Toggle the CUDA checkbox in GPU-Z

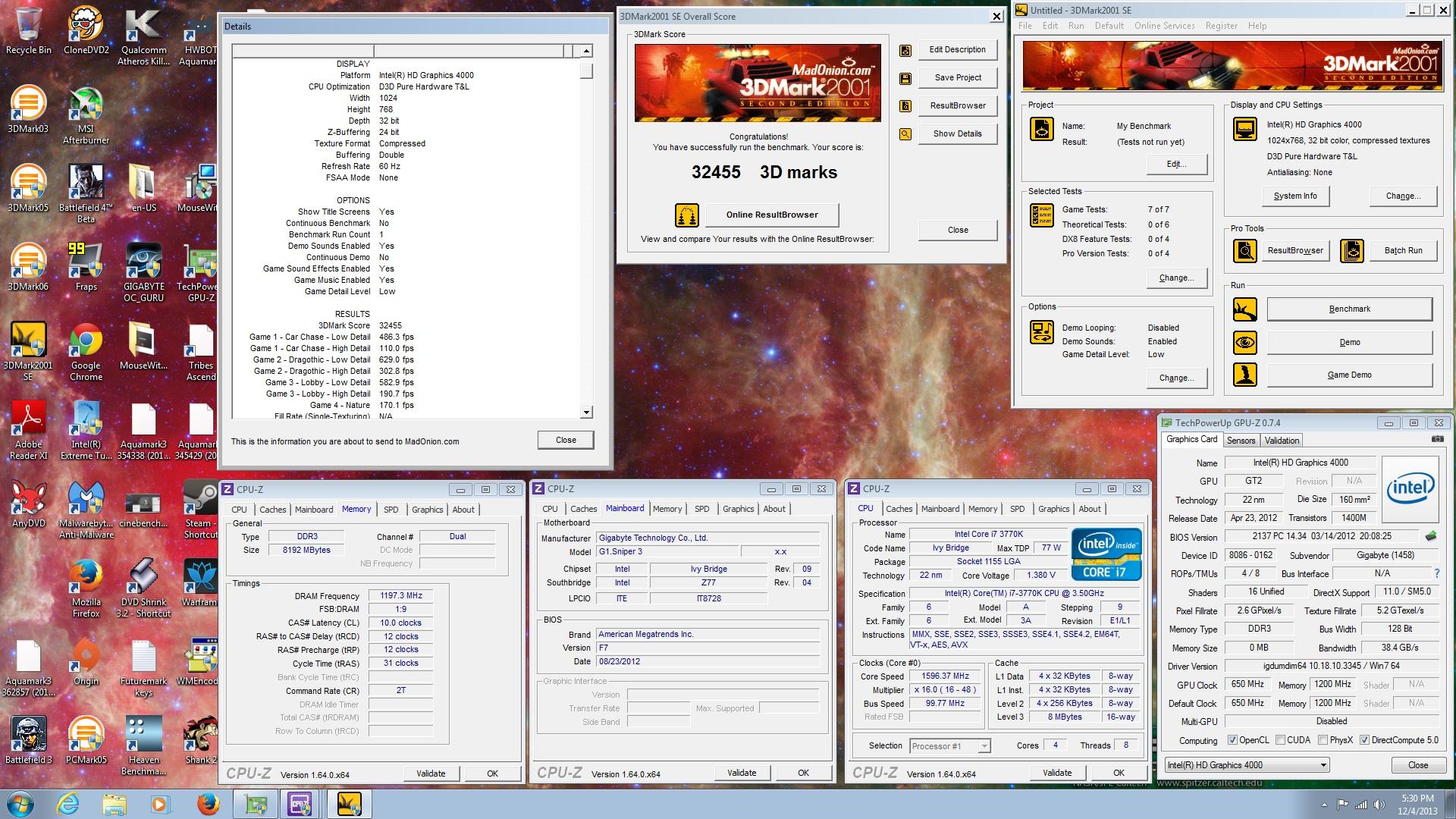[x=1281, y=740]
